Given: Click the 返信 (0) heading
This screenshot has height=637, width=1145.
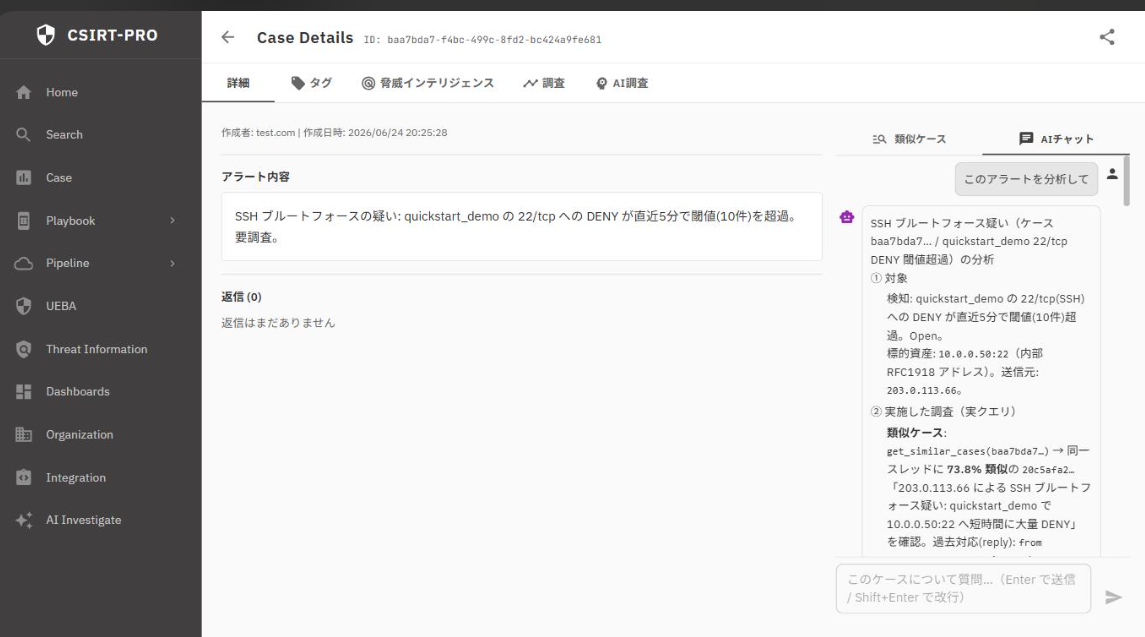Looking at the screenshot, I should pyautogui.click(x=241, y=297).
